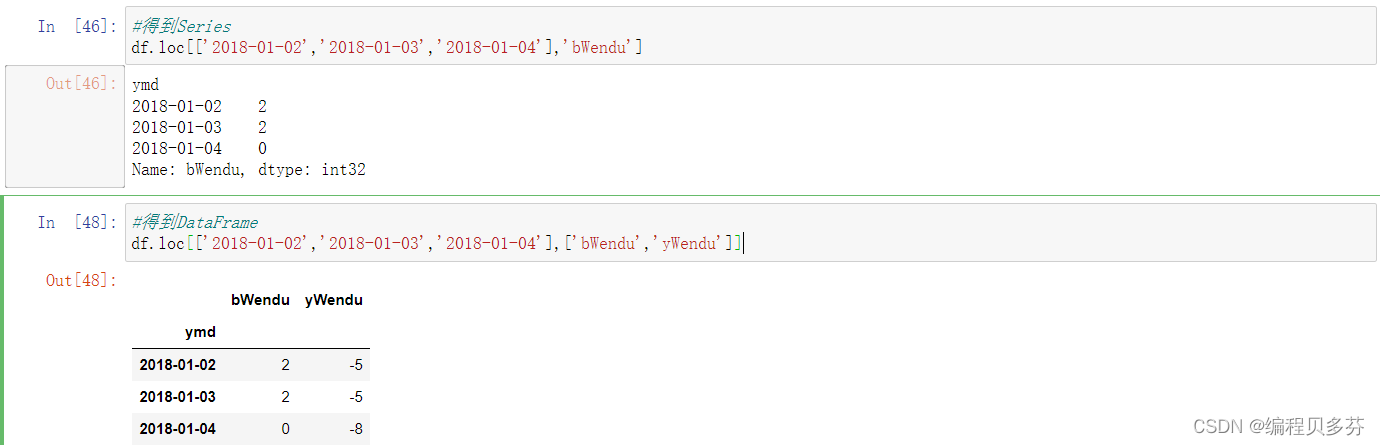
Task: Click the In [46] code cell input
Action: coord(751,36)
